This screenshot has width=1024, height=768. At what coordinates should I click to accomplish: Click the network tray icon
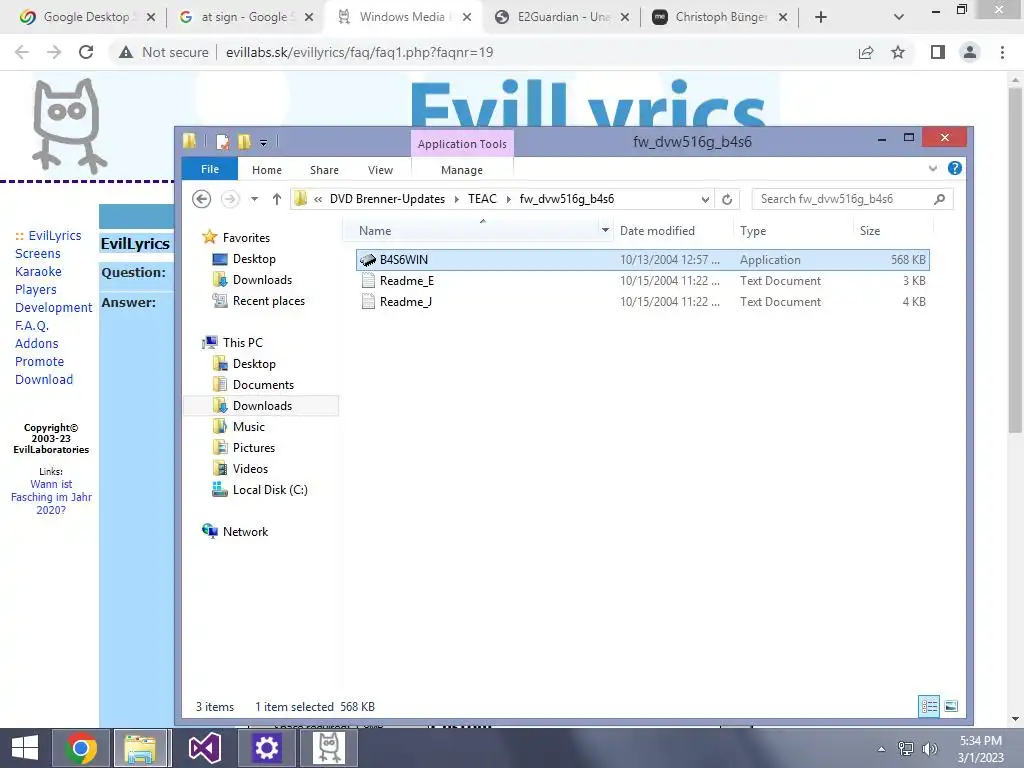[x=906, y=749]
